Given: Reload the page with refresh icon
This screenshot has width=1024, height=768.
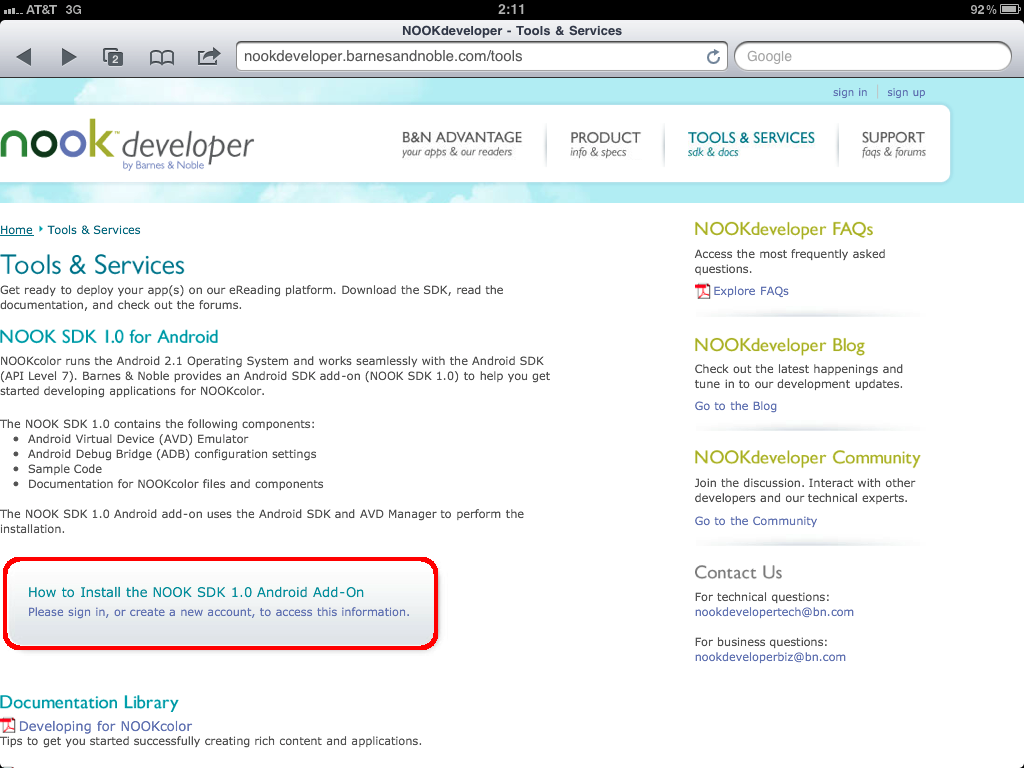Looking at the screenshot, I should tap(713, 57).
